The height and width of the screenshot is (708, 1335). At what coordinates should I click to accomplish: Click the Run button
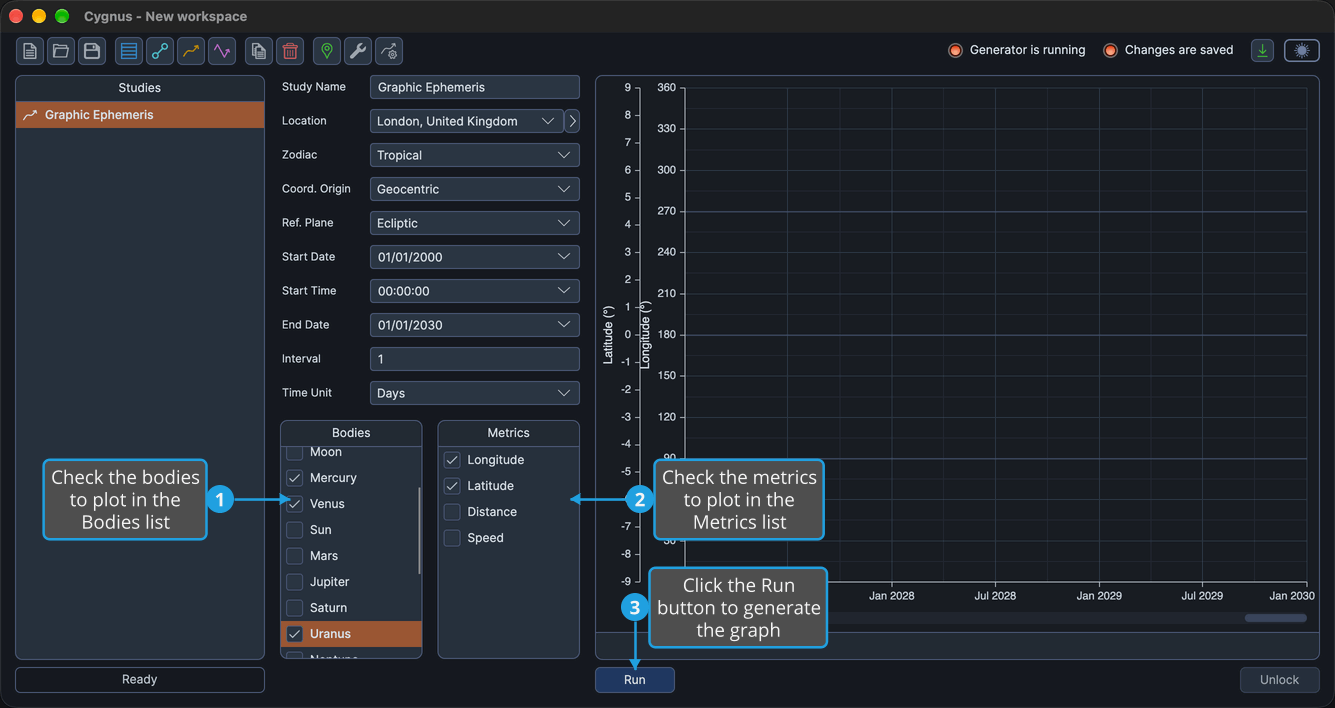[635, 680]
